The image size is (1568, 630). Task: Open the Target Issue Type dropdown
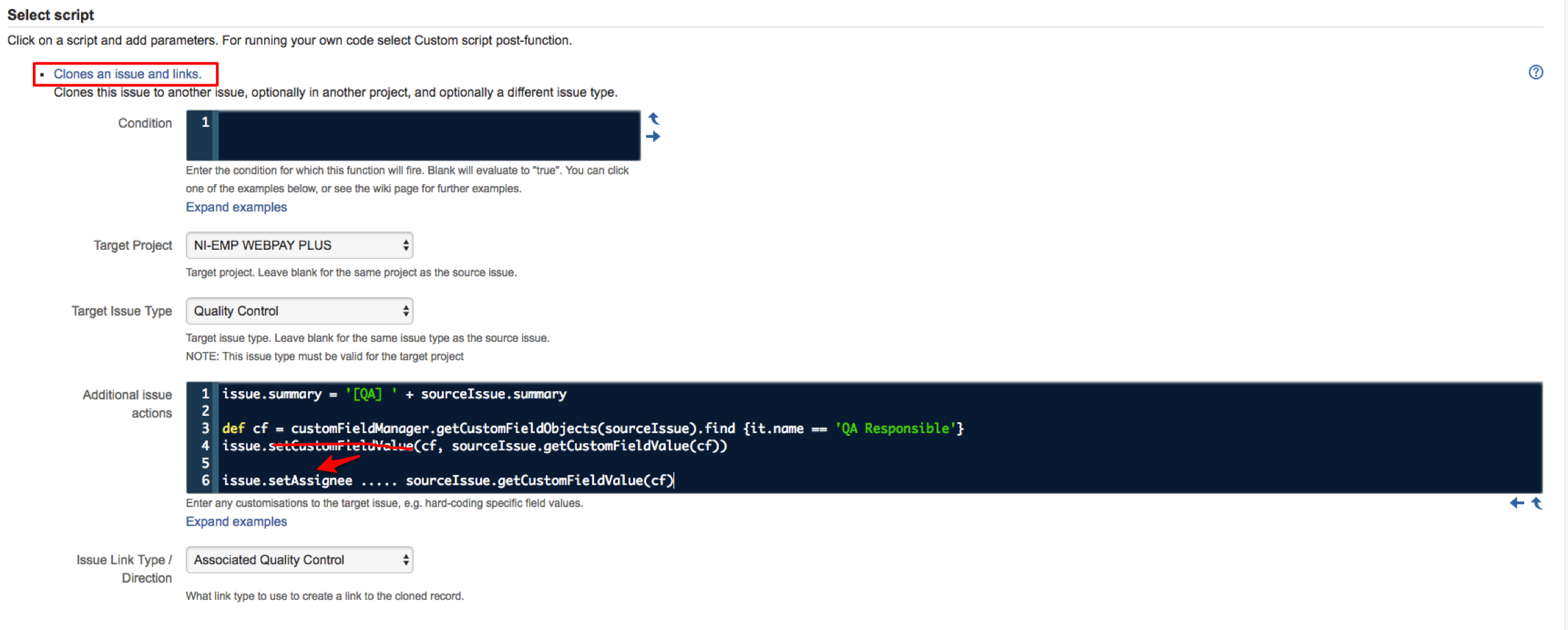300,311
